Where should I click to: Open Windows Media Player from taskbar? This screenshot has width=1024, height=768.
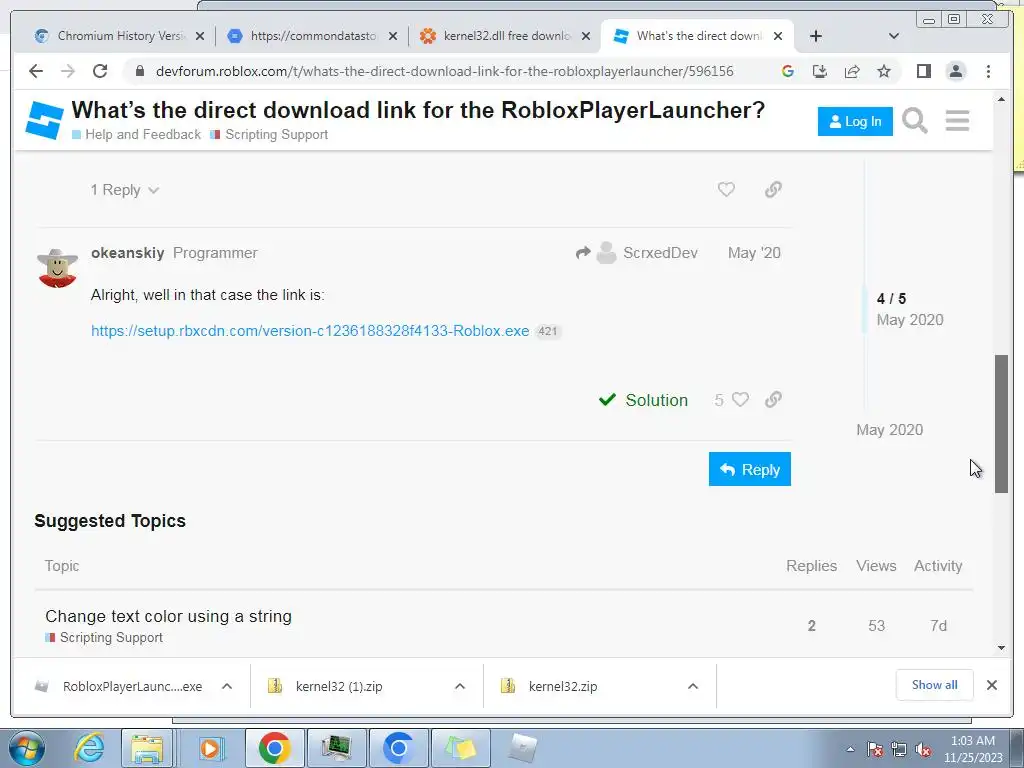[210, 748]
